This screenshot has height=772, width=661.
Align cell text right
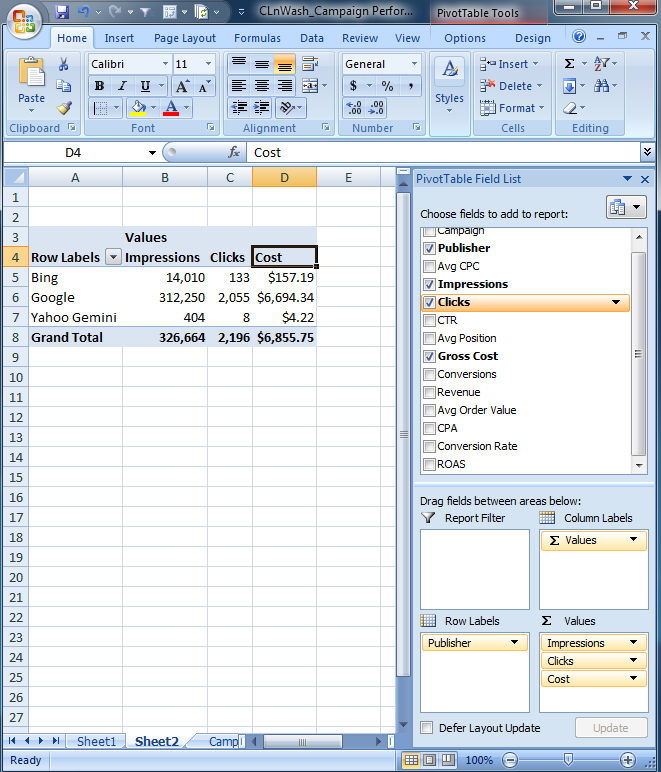[x=284, y=86]
